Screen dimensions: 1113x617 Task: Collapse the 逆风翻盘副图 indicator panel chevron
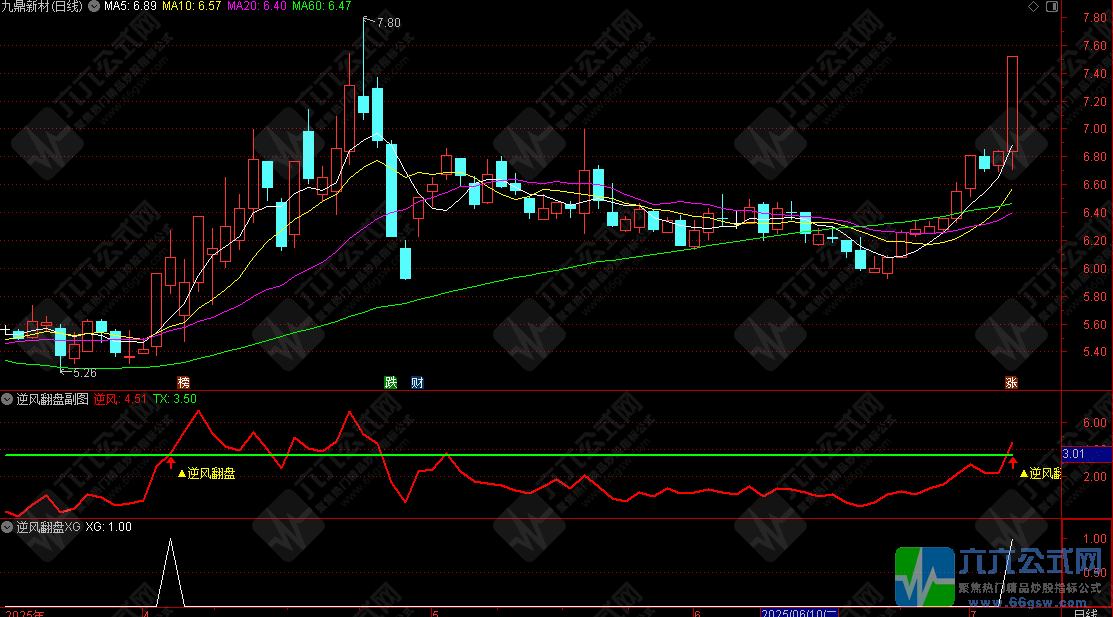8,399
